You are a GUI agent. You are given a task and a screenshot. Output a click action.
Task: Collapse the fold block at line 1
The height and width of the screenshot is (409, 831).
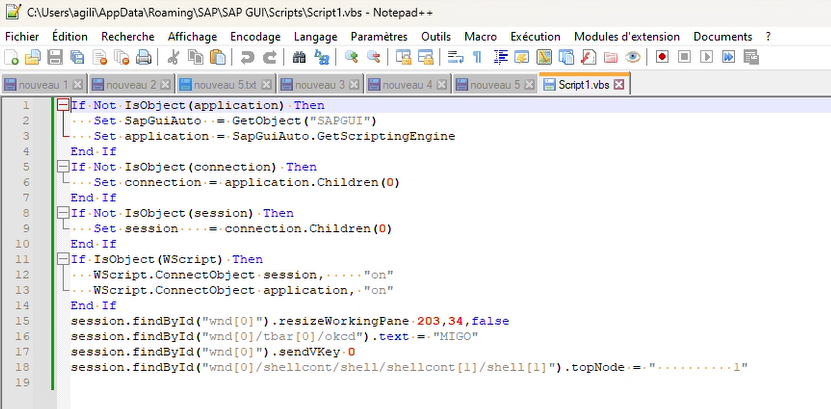coord(63,105)
